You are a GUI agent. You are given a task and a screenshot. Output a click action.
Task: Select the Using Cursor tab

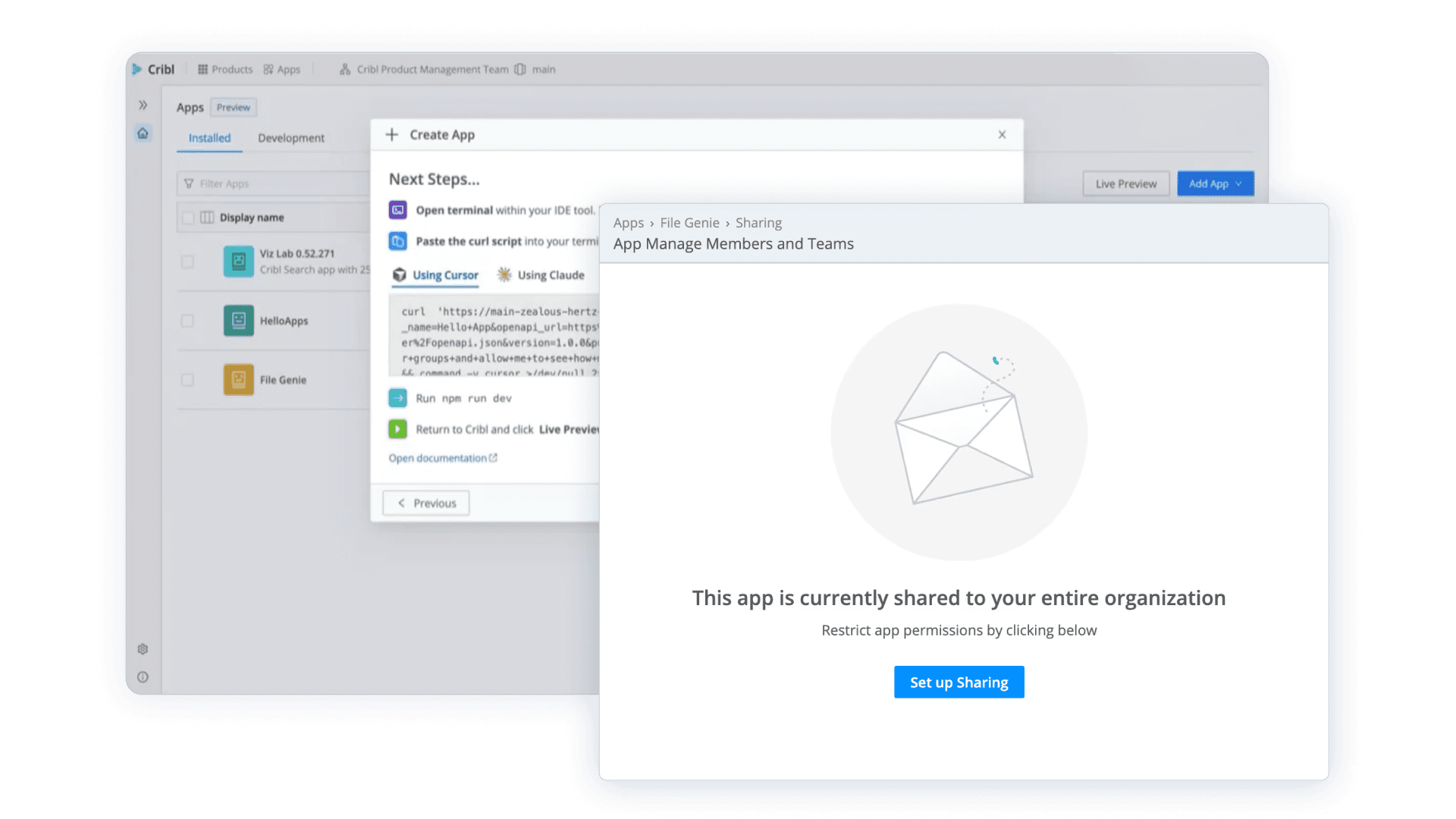pos(436,275)
